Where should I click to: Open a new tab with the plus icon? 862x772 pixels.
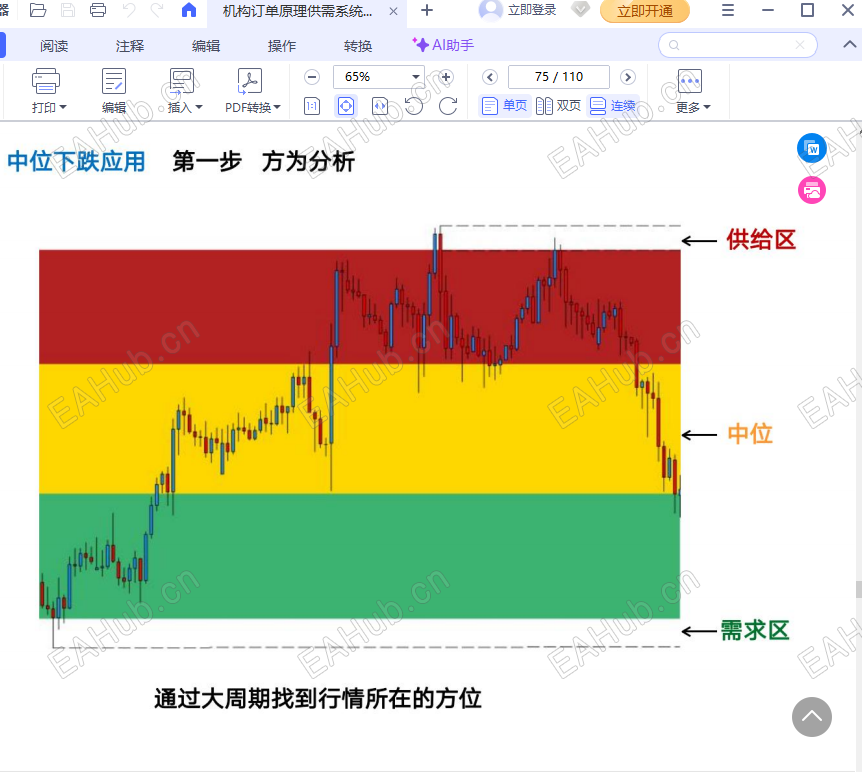(x=427, y=10)
